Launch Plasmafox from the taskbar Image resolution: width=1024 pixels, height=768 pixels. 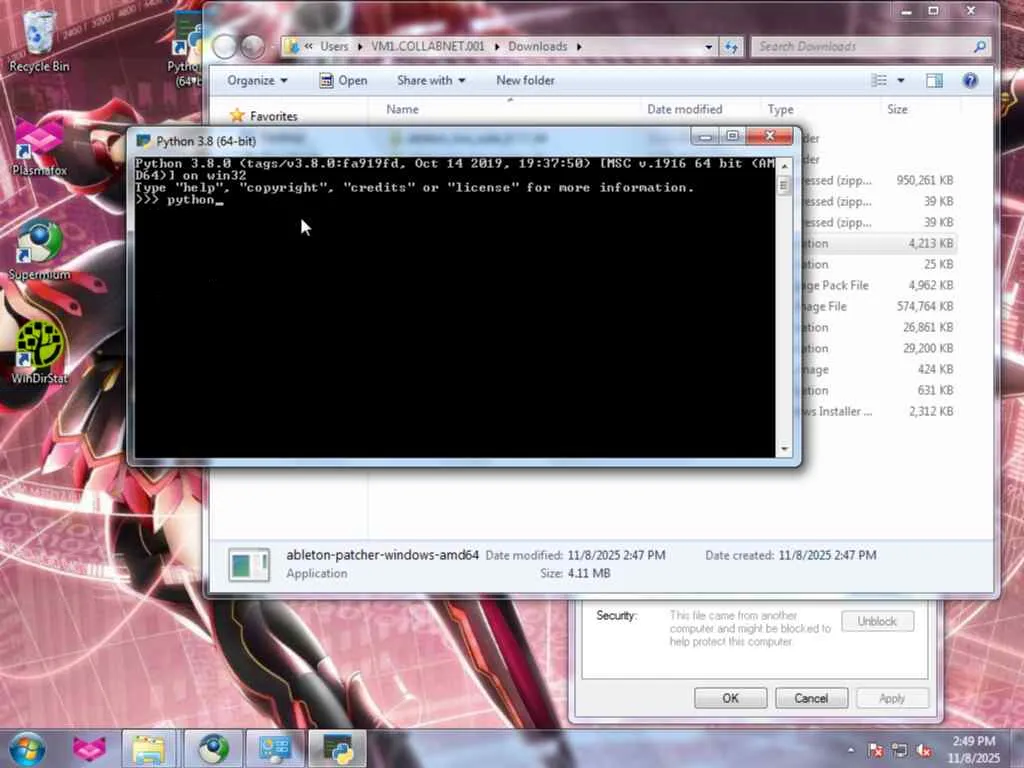click(x=89, y=749)
